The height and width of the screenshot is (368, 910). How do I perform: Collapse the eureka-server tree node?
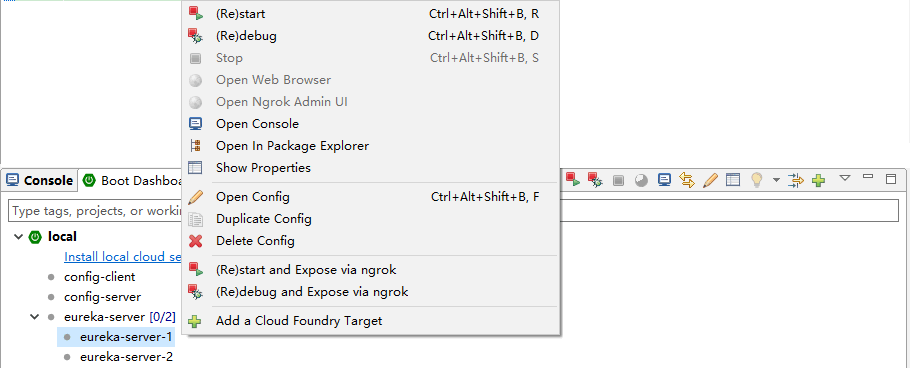pyautogui.click(x=35, y=317)
